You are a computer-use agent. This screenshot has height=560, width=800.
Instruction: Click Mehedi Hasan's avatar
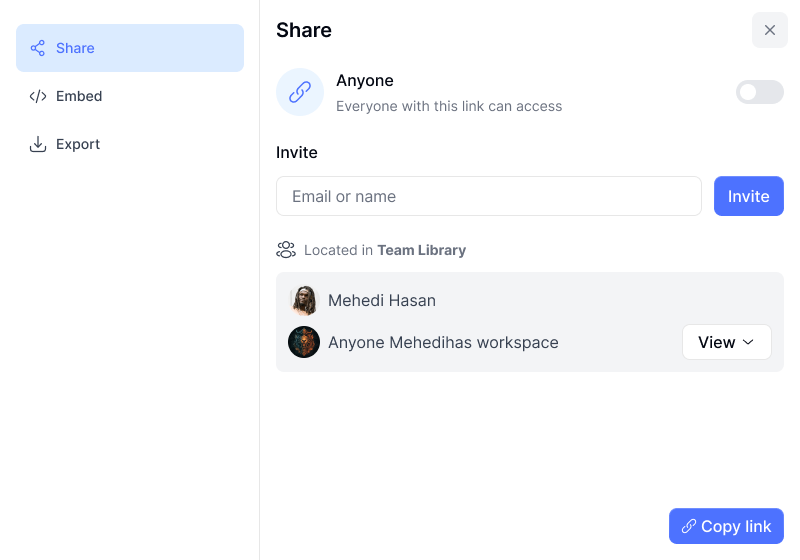[x=304, y=300]
